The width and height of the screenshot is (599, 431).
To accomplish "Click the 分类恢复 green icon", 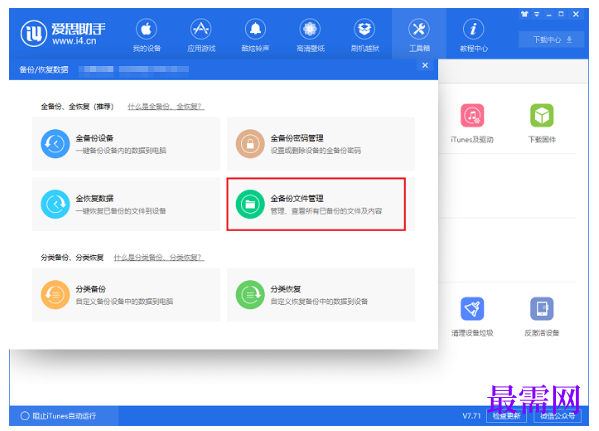I will pyautogui.click(x=250, y=295).
